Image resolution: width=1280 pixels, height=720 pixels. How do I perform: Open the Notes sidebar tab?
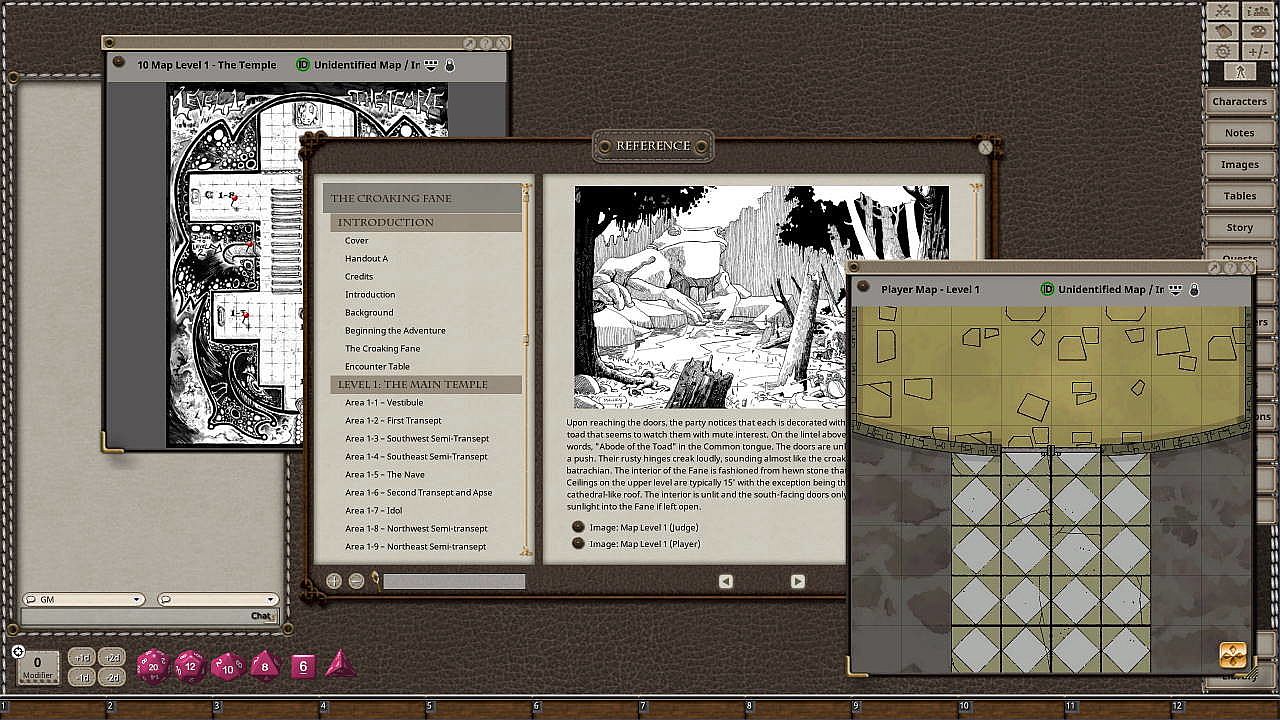click(1239, 132)
